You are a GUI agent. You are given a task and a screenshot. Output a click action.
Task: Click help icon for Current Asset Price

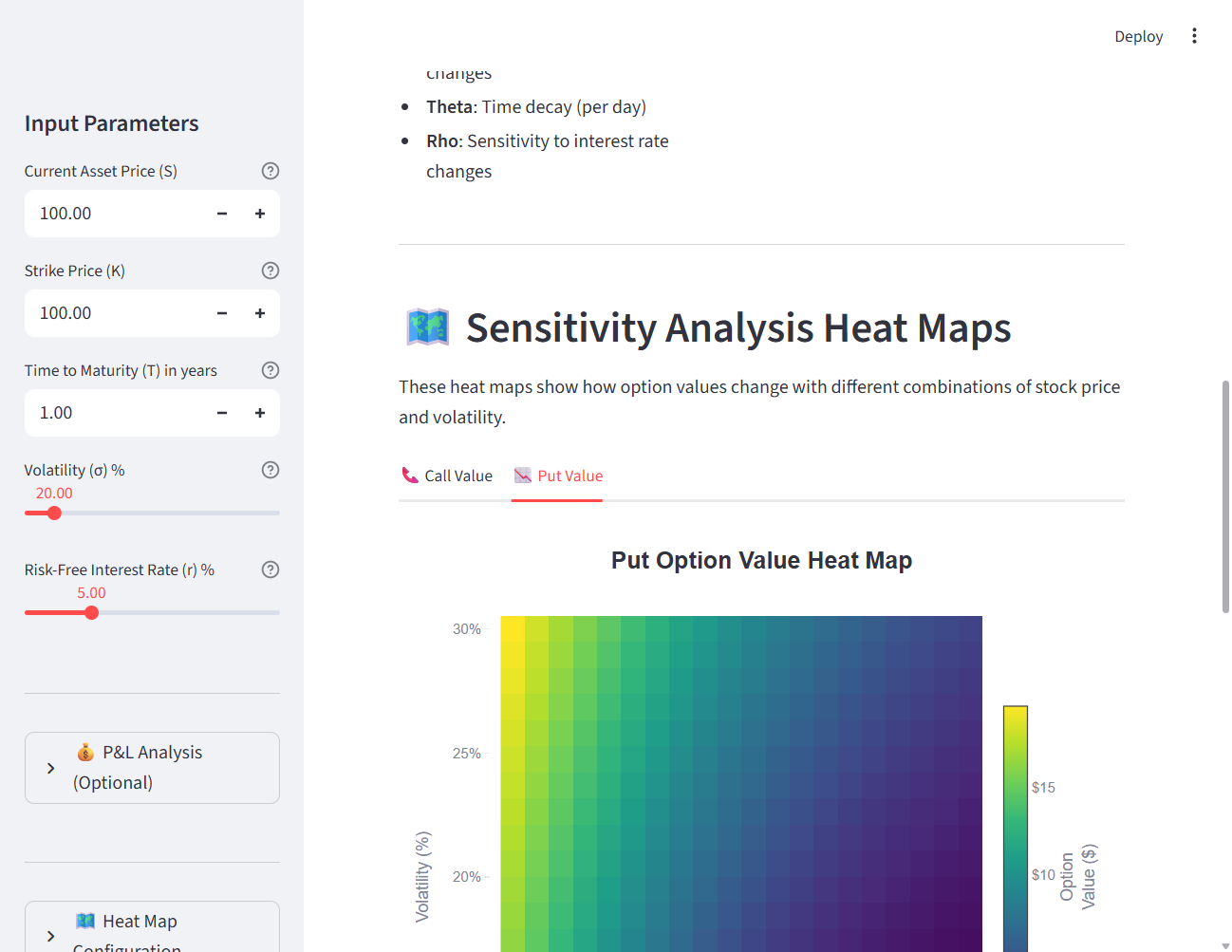271,171
